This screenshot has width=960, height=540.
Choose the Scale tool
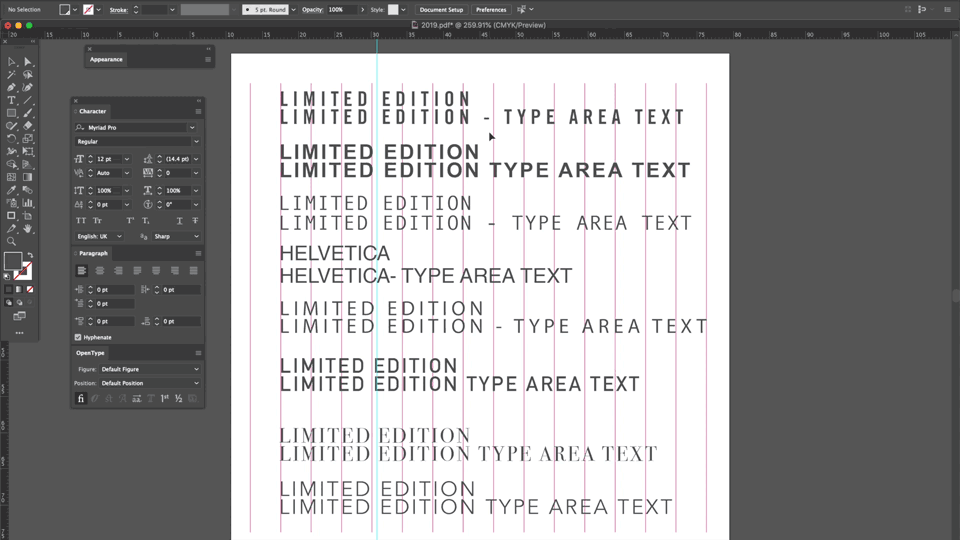pyautogui.click(x=28, y=139)
